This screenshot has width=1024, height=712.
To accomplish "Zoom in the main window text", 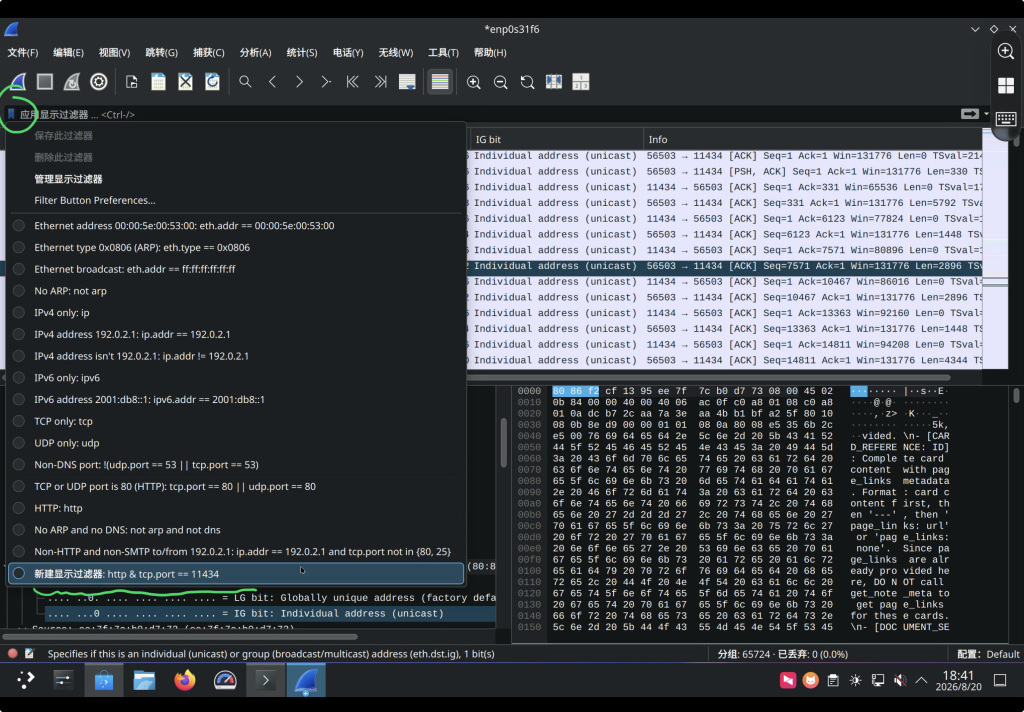I will pyautogui.click(x=473, y=82).
